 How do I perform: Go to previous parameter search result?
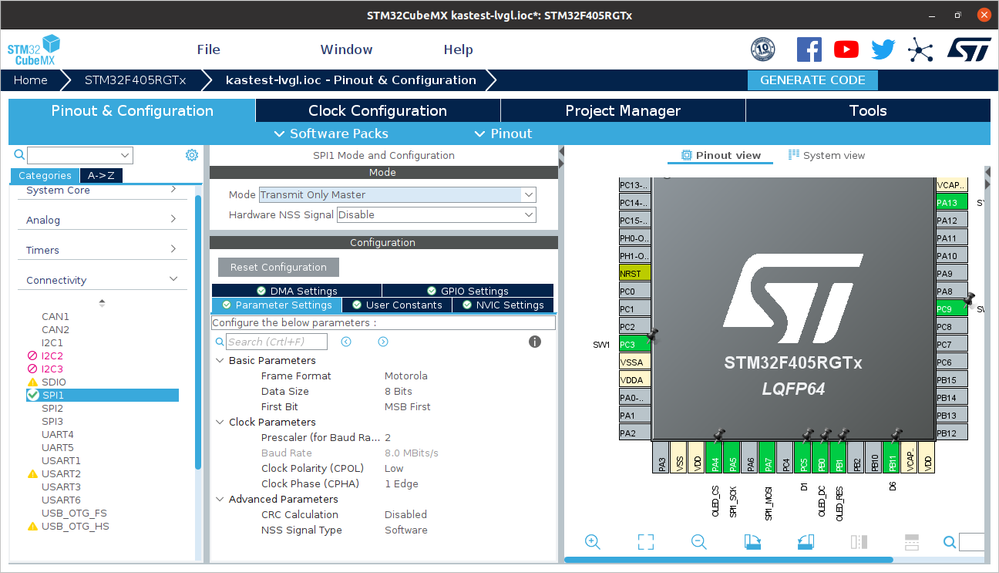[346, 342]
